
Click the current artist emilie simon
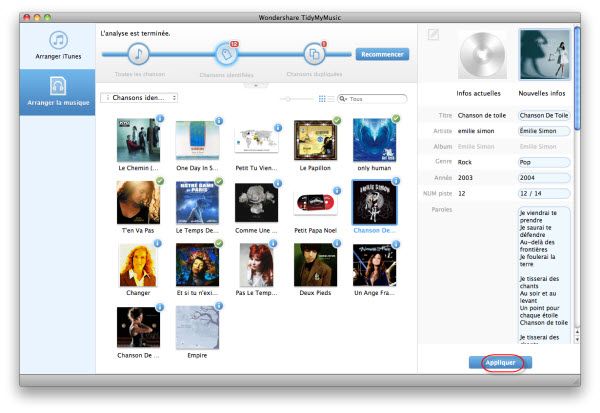click(476, 131)
